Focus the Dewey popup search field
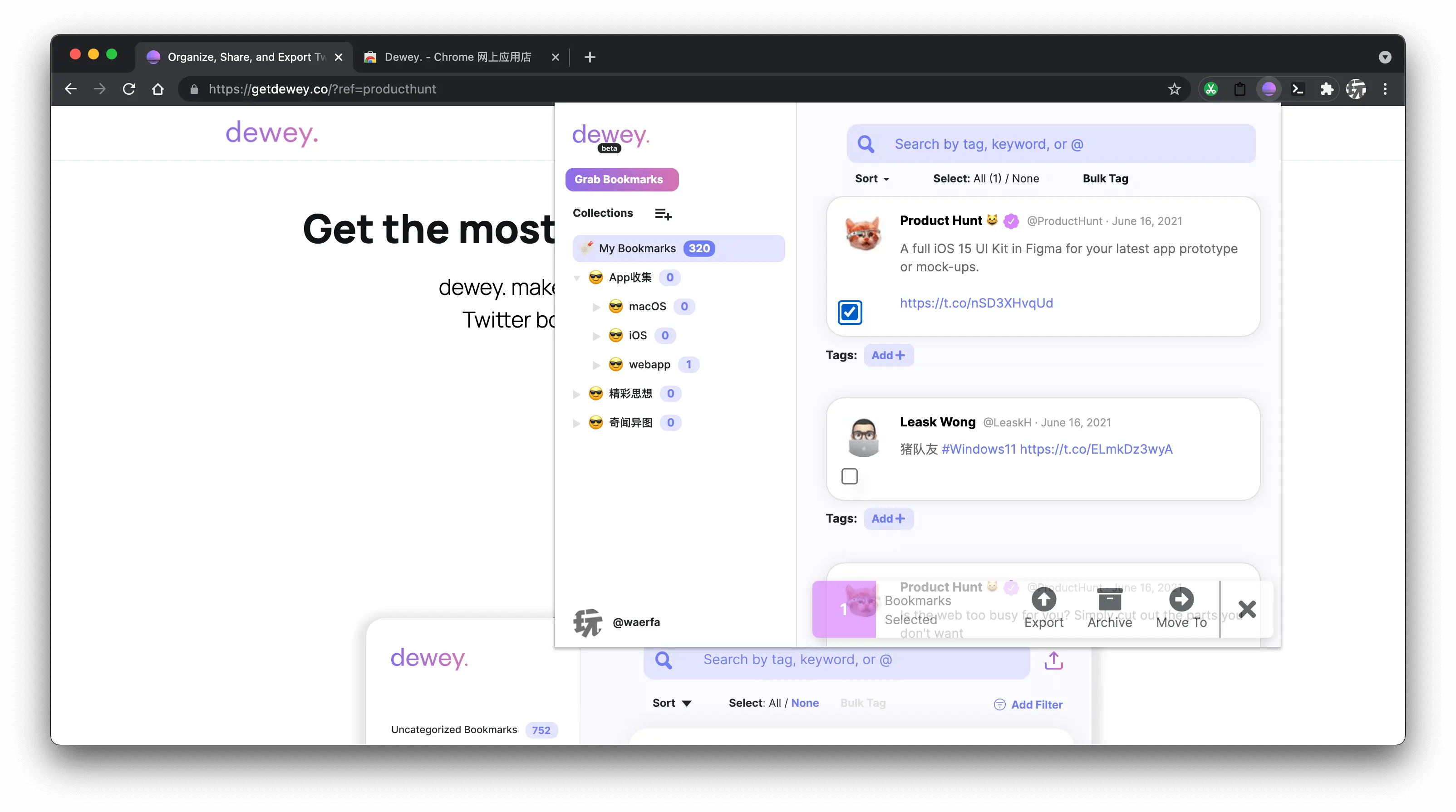This screenshot has height=812, width=1456. coord(1051,144)
